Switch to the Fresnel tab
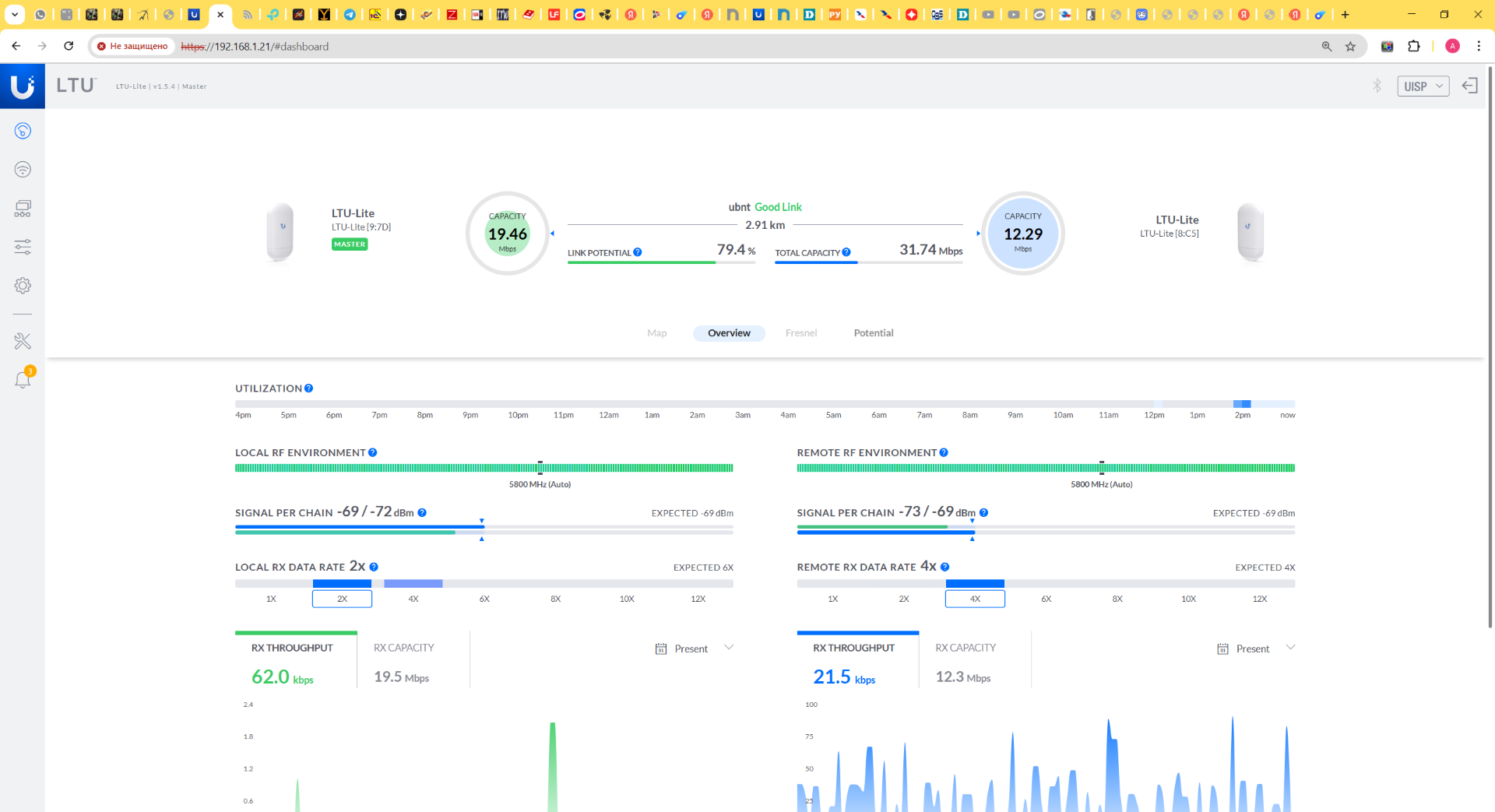The height and width of the screenshot is (812, 1495). click(801, 333)
